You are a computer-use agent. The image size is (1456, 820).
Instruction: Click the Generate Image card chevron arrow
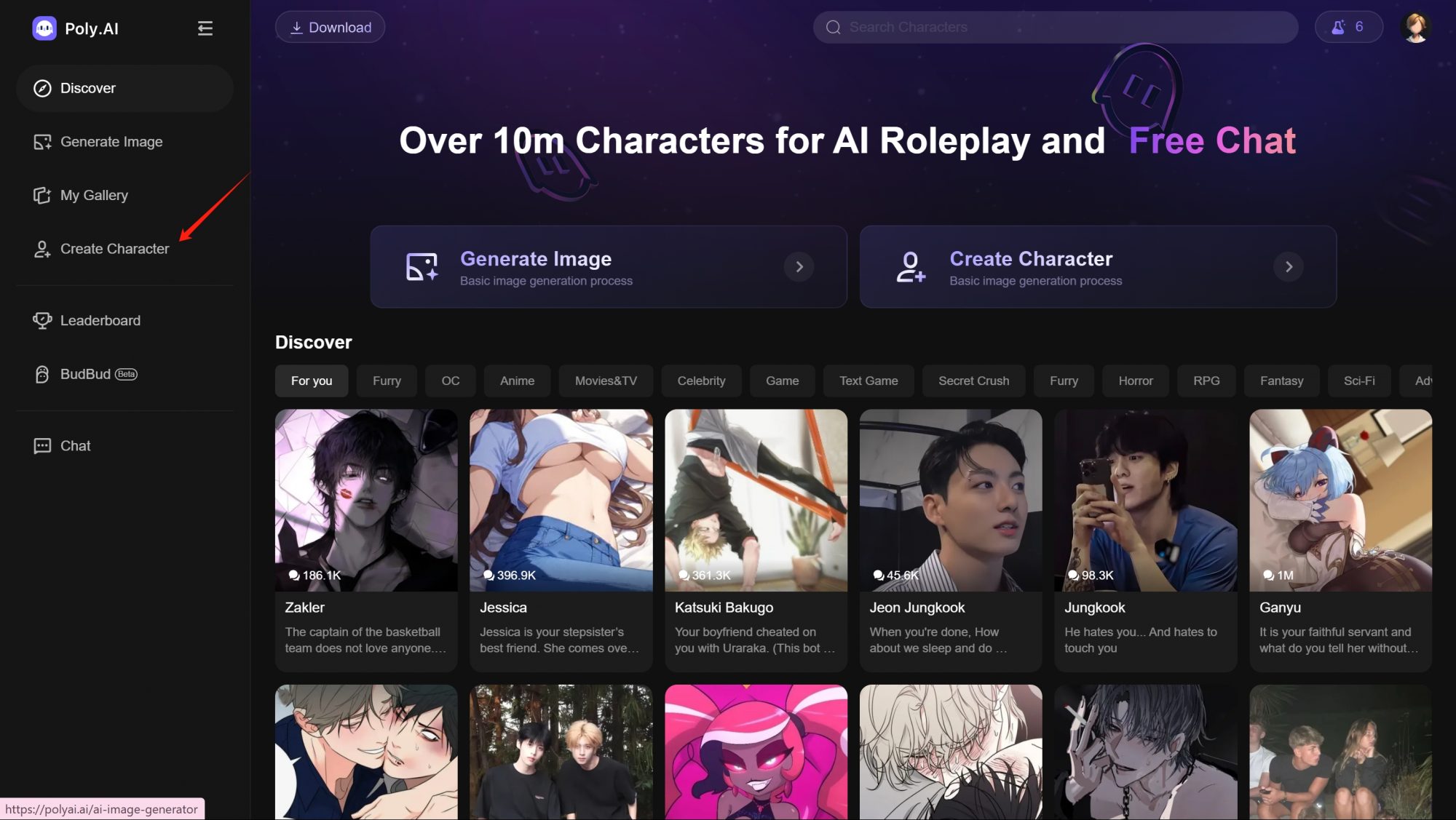click(x=799, y=267)
